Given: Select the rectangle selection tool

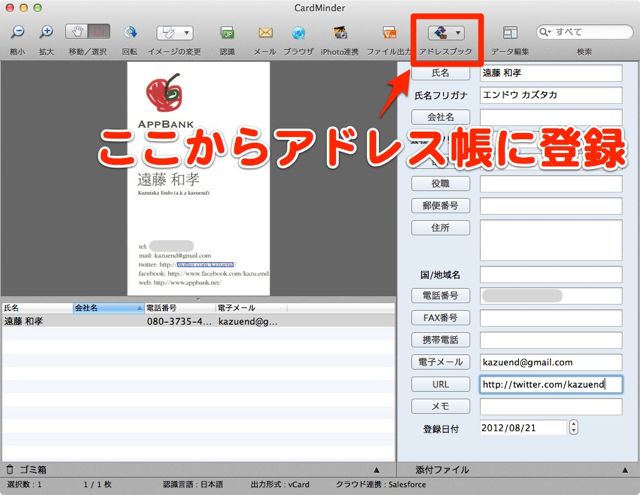Looking at the screenshot, I should [x=99, y=32].
